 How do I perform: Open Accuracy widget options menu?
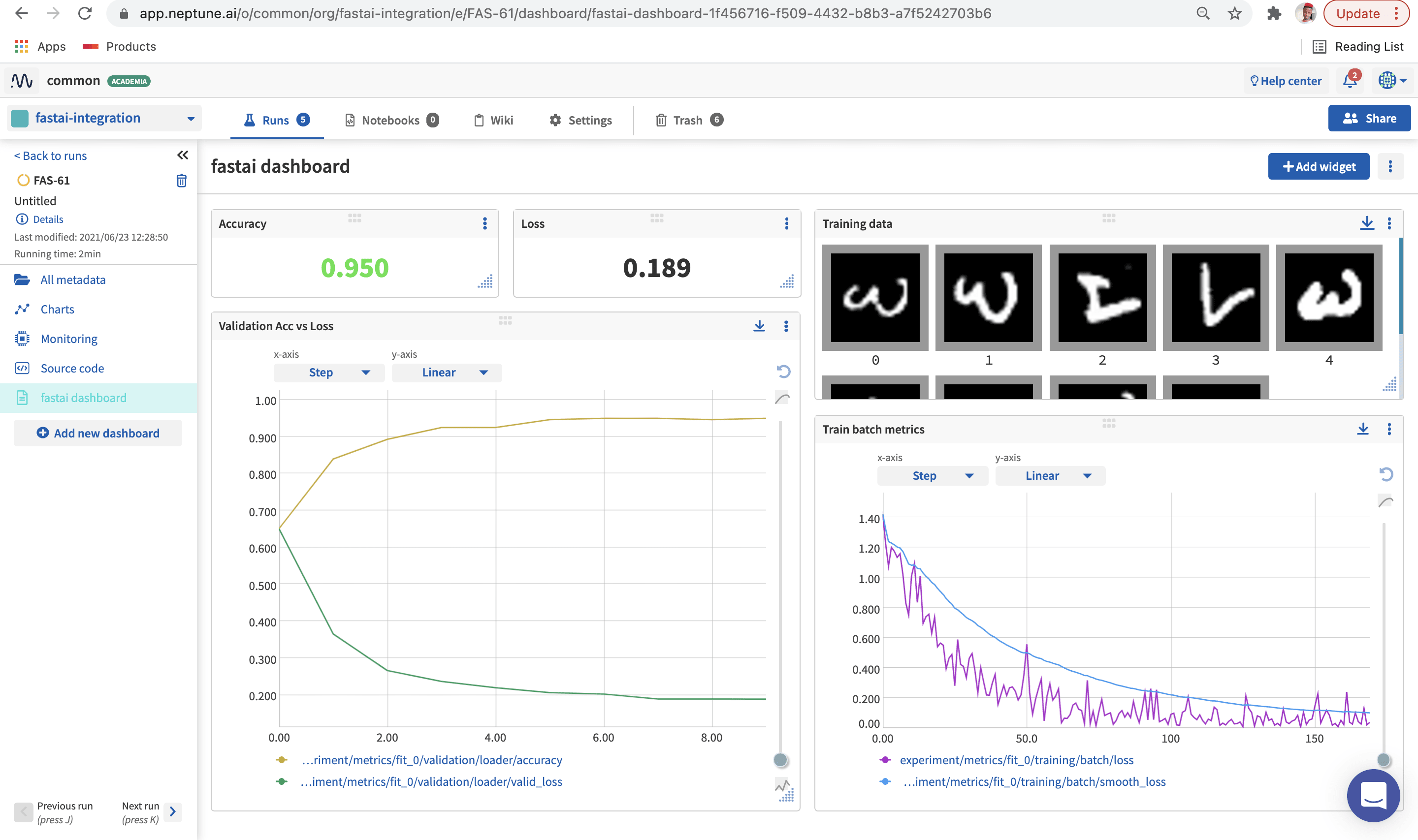485,223
